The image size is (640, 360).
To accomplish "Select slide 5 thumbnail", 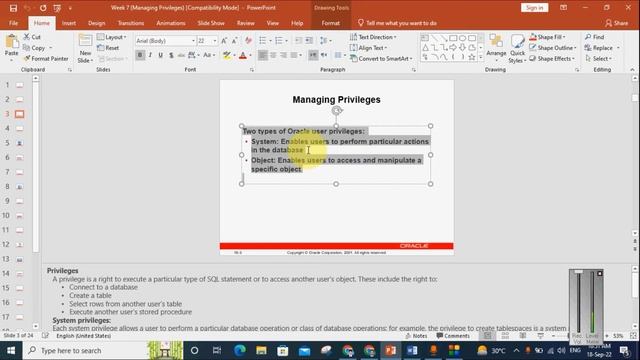I will pyautogui.click(x=20, y=143).
